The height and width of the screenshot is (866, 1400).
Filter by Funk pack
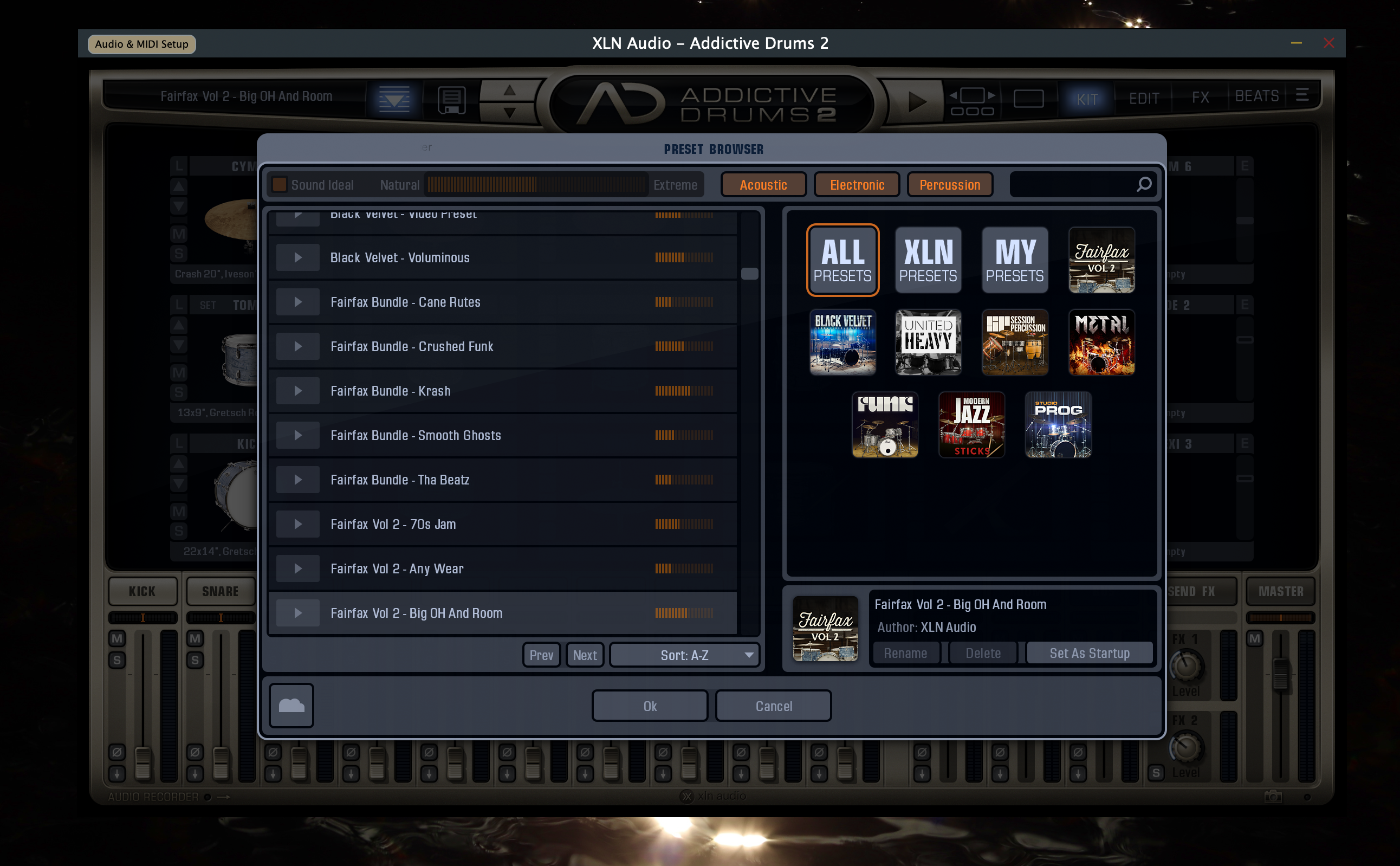click(885, 425)
